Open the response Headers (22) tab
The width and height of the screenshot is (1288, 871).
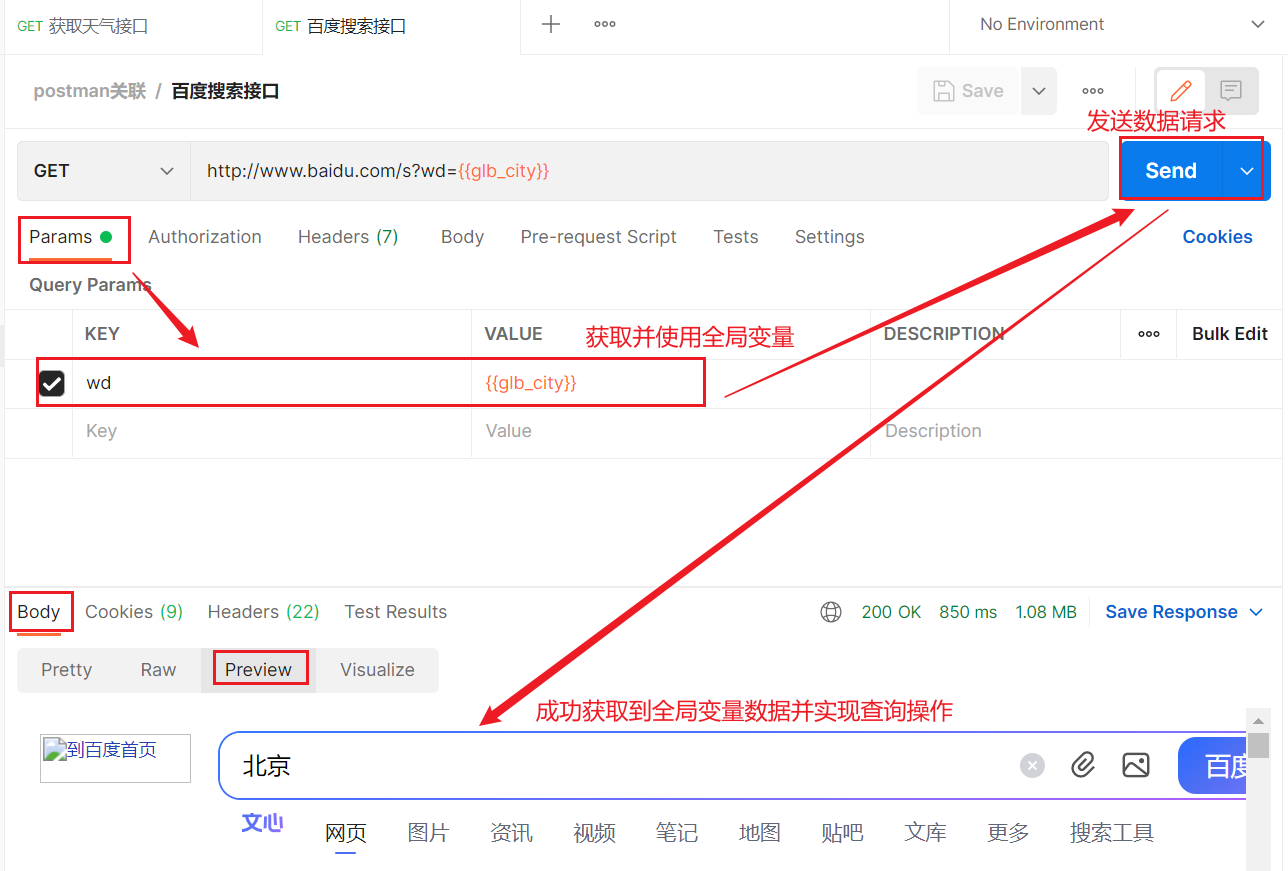(x=263, y=612)
